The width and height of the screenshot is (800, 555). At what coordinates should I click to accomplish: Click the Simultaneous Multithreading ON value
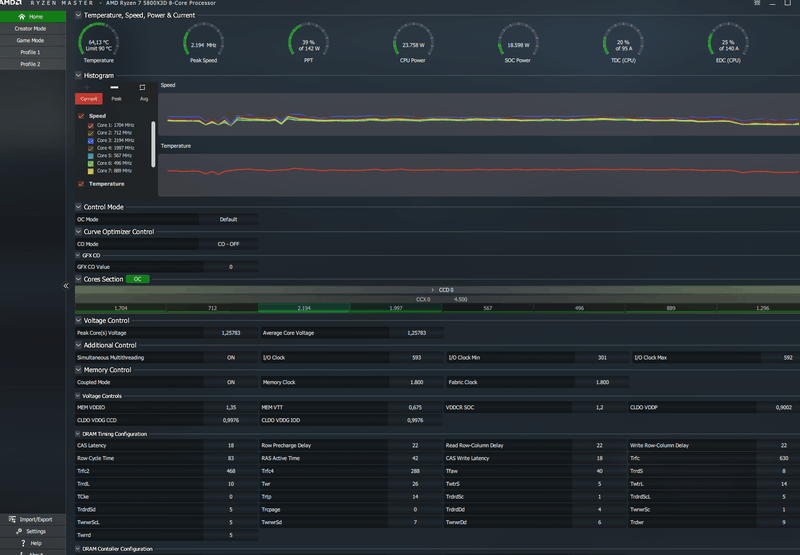[231, 358]
